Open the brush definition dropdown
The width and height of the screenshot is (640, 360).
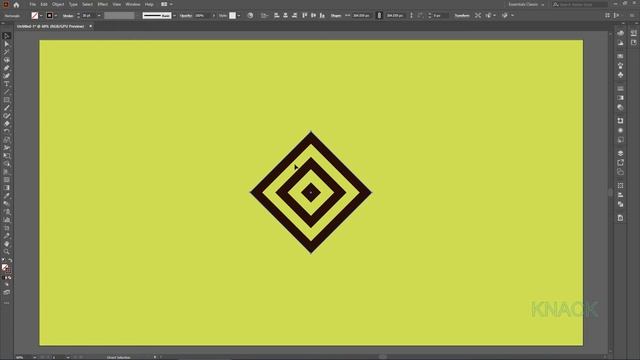click(174, 16)
